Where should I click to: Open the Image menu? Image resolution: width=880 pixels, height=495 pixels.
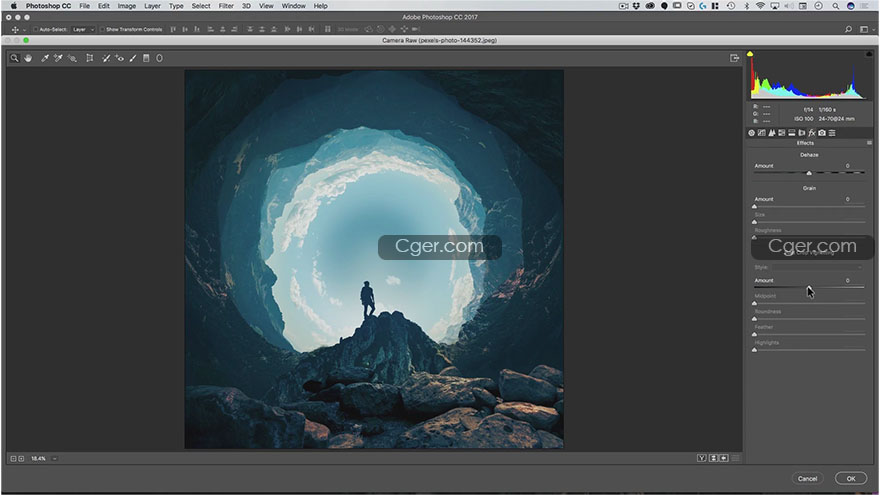pyautogui.click(x=126, y=6)
